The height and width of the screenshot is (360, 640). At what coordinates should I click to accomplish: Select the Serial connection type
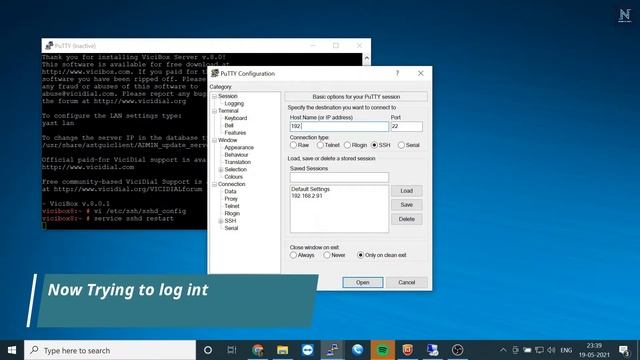click(x=401, y=145)
